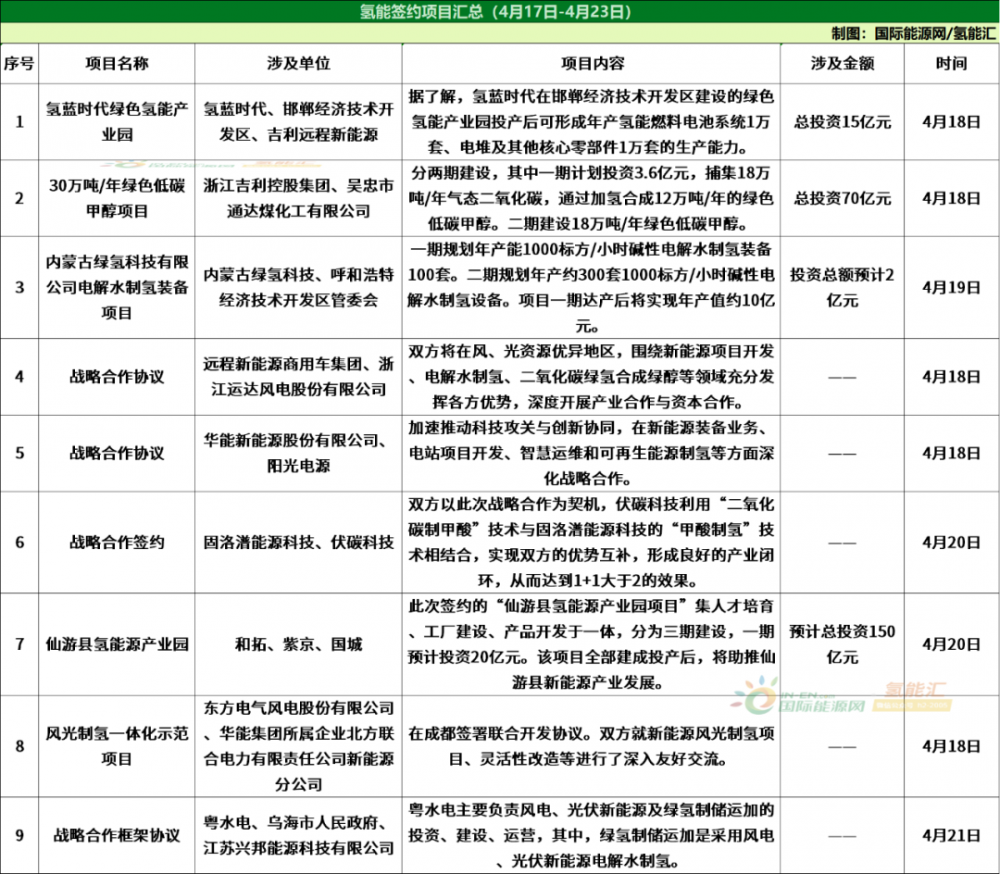Click the 4月19日 date cell
This screenshot has height=874, width=1000.
[x=951, y=287]
